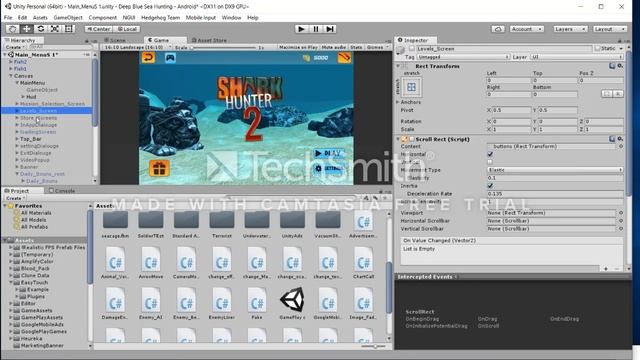
Task: Open the UnityAds asset folder
Action: [292, 224]
